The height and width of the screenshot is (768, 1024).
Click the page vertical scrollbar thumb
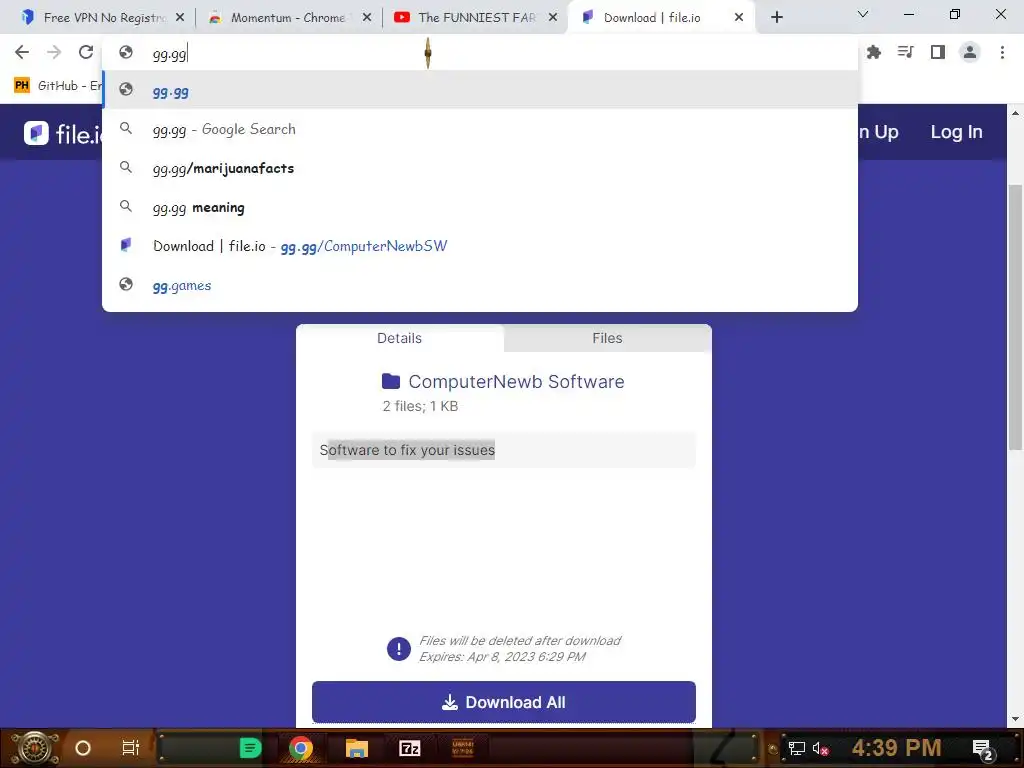click(x=1015, y=317)
